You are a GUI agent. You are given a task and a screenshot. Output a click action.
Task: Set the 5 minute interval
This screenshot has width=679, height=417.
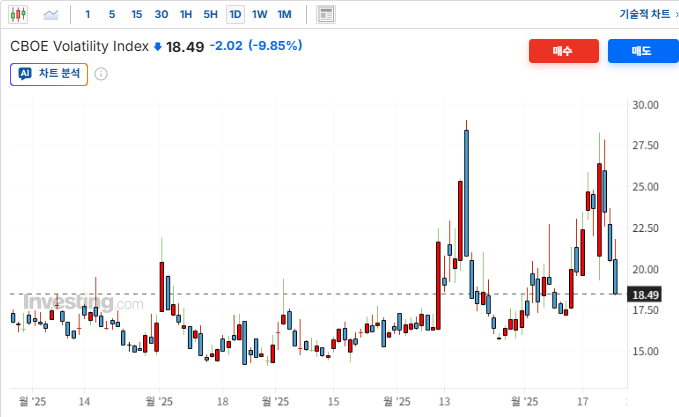112,14
